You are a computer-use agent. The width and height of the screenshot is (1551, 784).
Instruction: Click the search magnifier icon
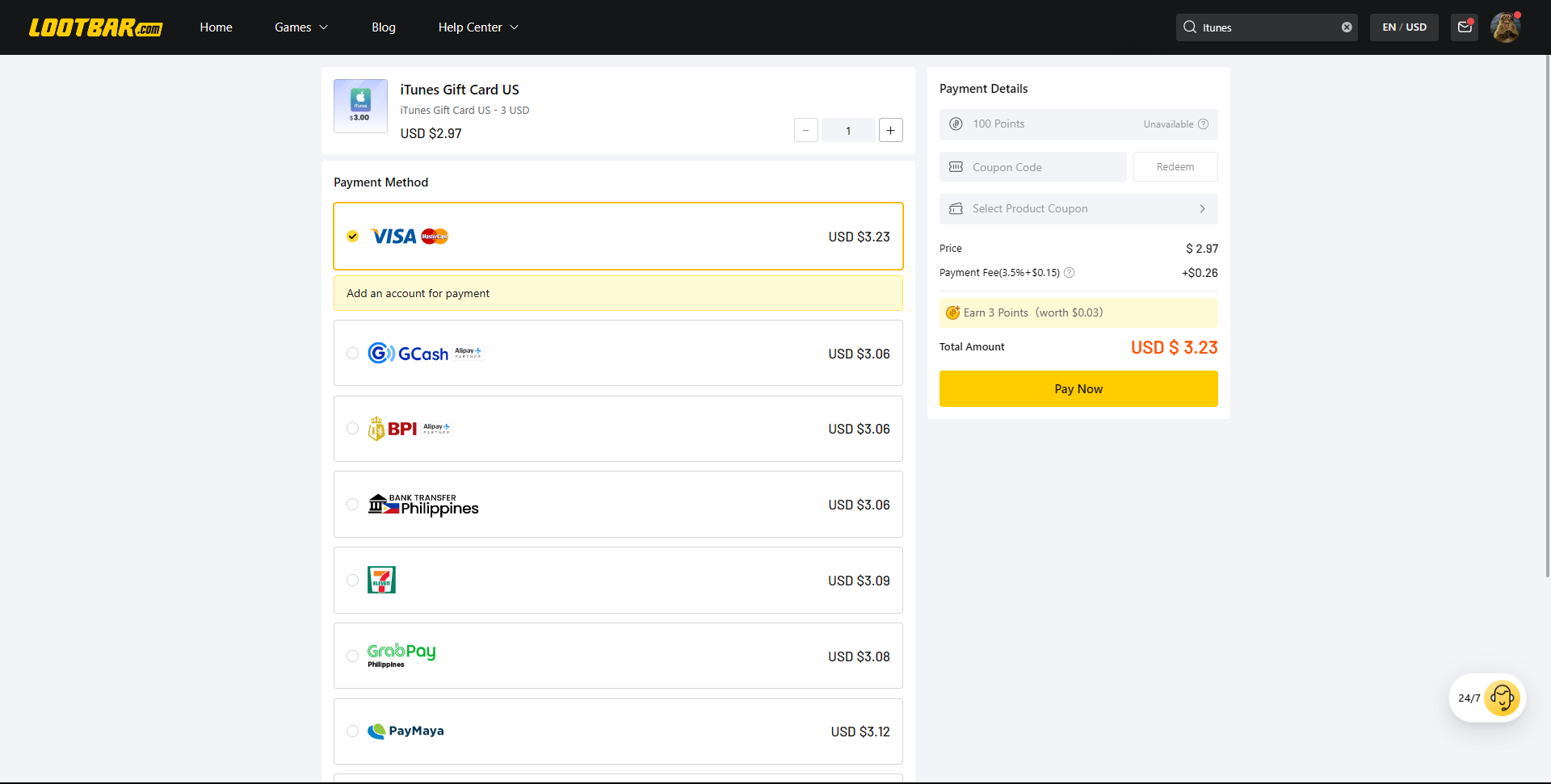coord(1190,27)
